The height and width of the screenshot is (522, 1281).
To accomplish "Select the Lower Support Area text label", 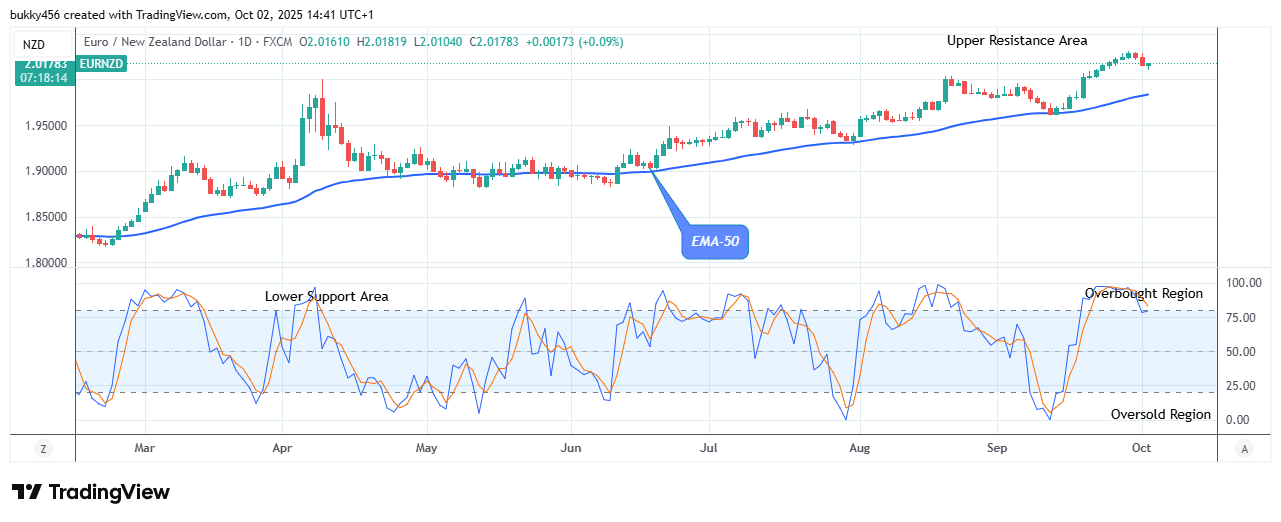I will [x=326, y=297].
